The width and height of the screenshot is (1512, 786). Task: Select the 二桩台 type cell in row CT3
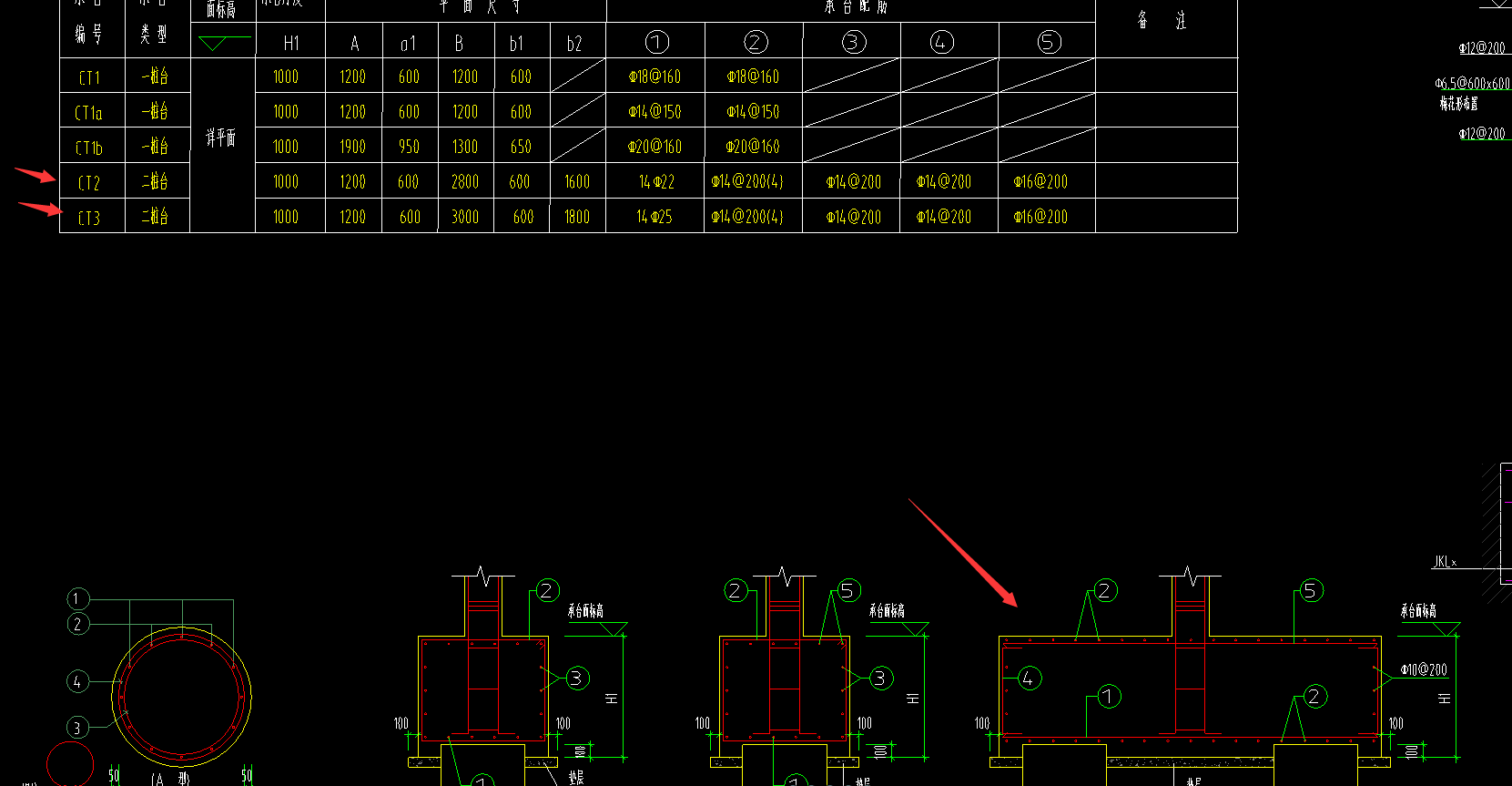[155, 217]
